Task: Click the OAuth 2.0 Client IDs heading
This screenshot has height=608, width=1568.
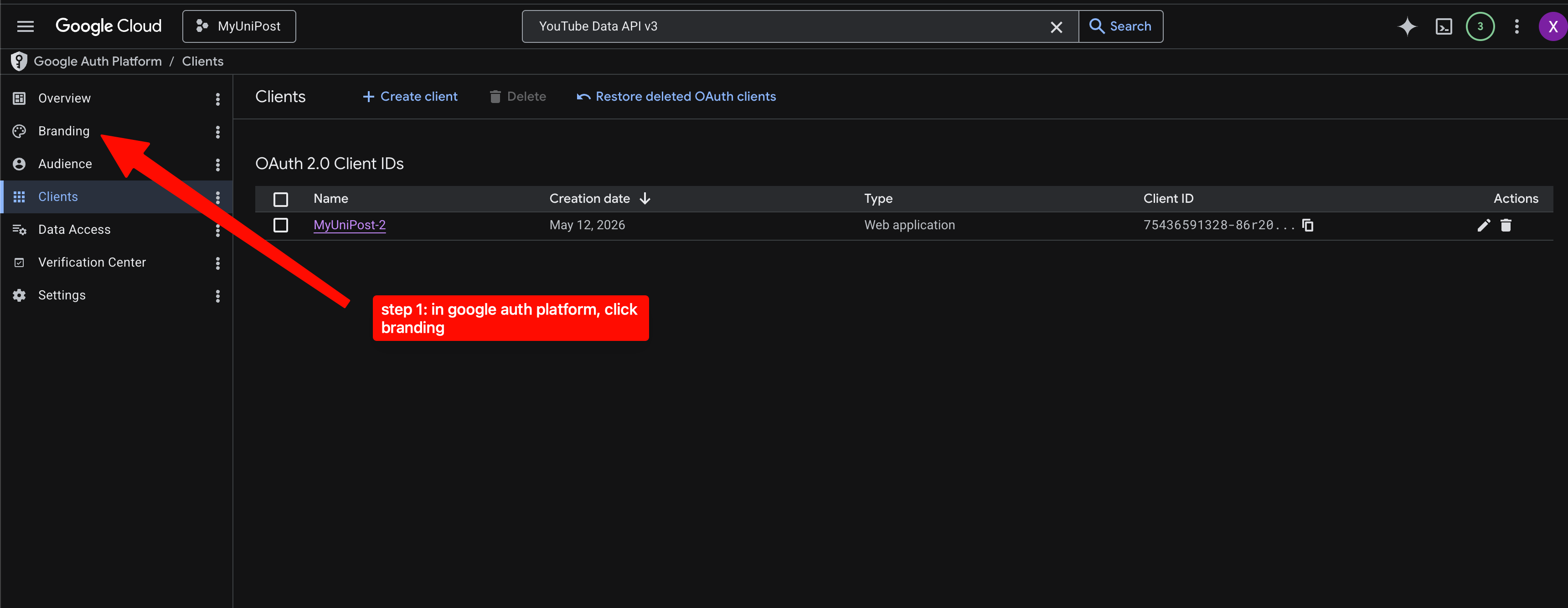Action: [329, 164]
